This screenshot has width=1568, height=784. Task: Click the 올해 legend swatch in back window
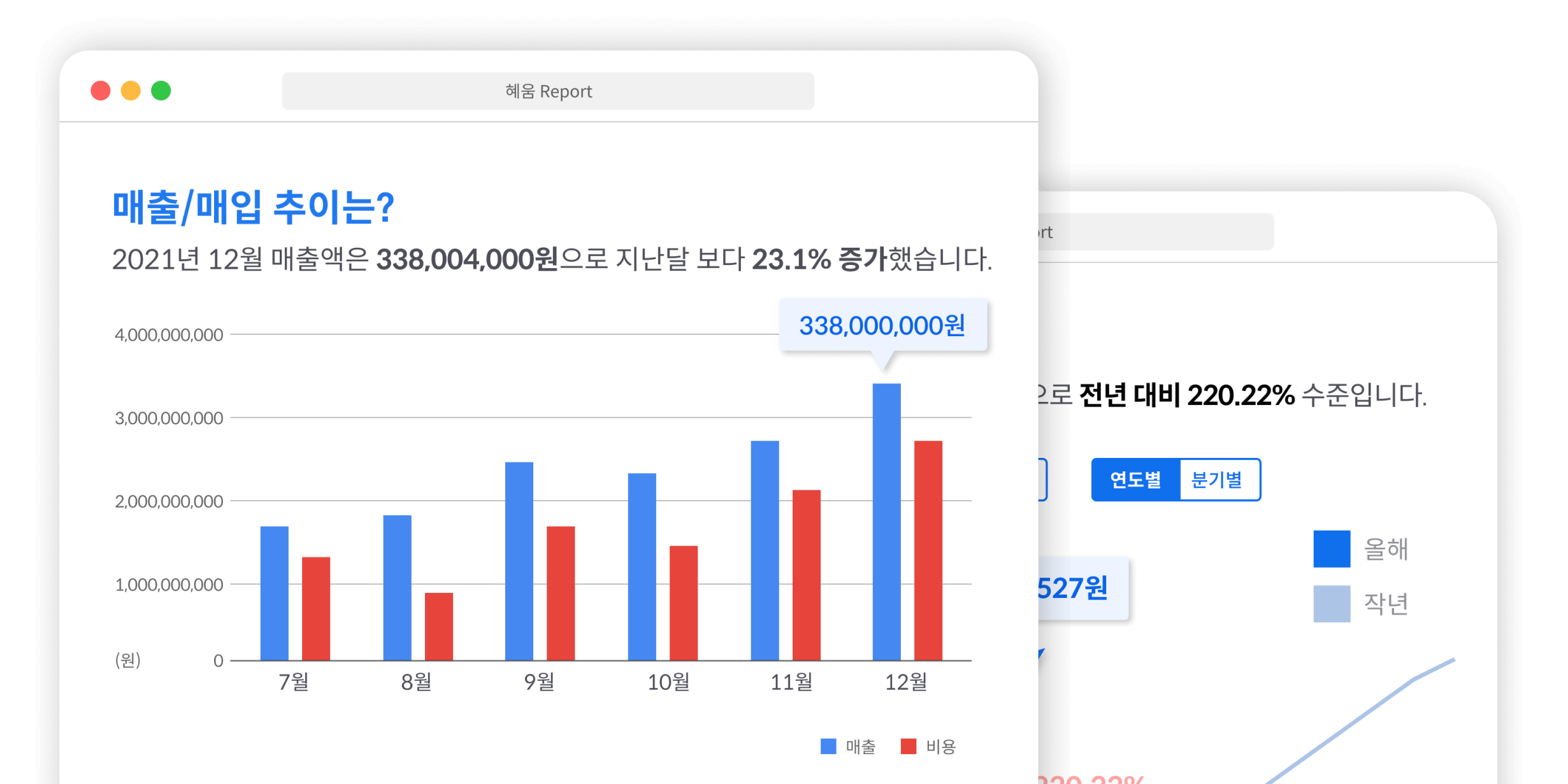coord(1332,549)
